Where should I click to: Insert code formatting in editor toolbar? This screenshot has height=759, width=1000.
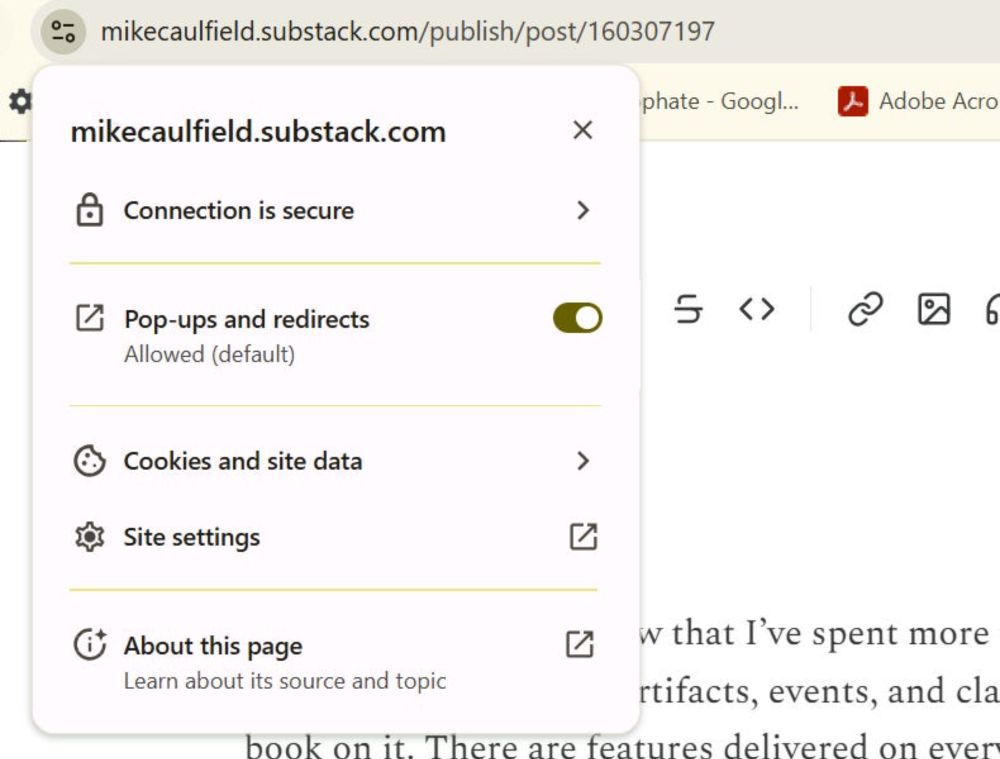click(x=757, y=309)
